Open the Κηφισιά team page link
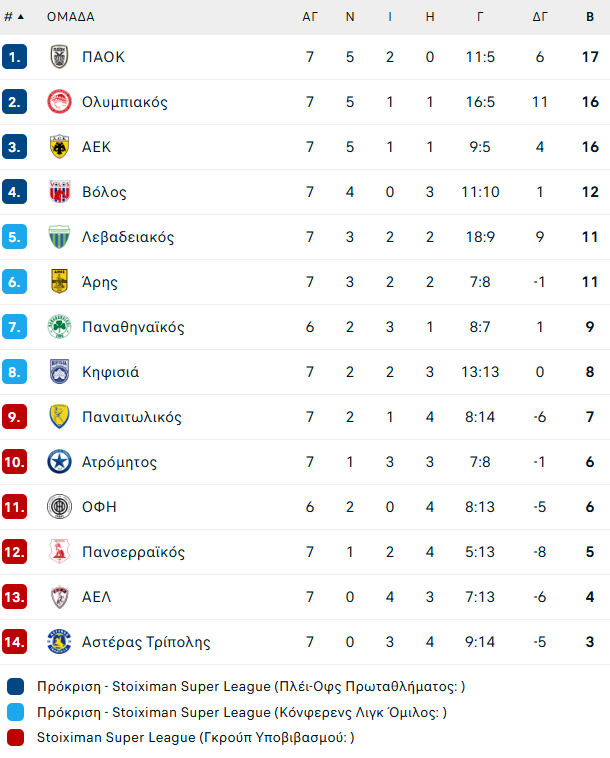The image size is (610, 758). [110, 372]
